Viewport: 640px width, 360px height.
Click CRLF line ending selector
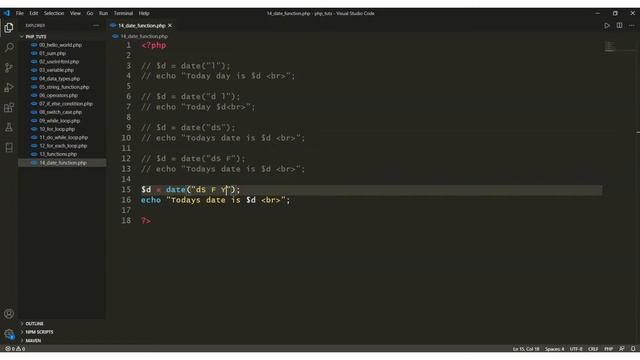click(x=593, y=349)
